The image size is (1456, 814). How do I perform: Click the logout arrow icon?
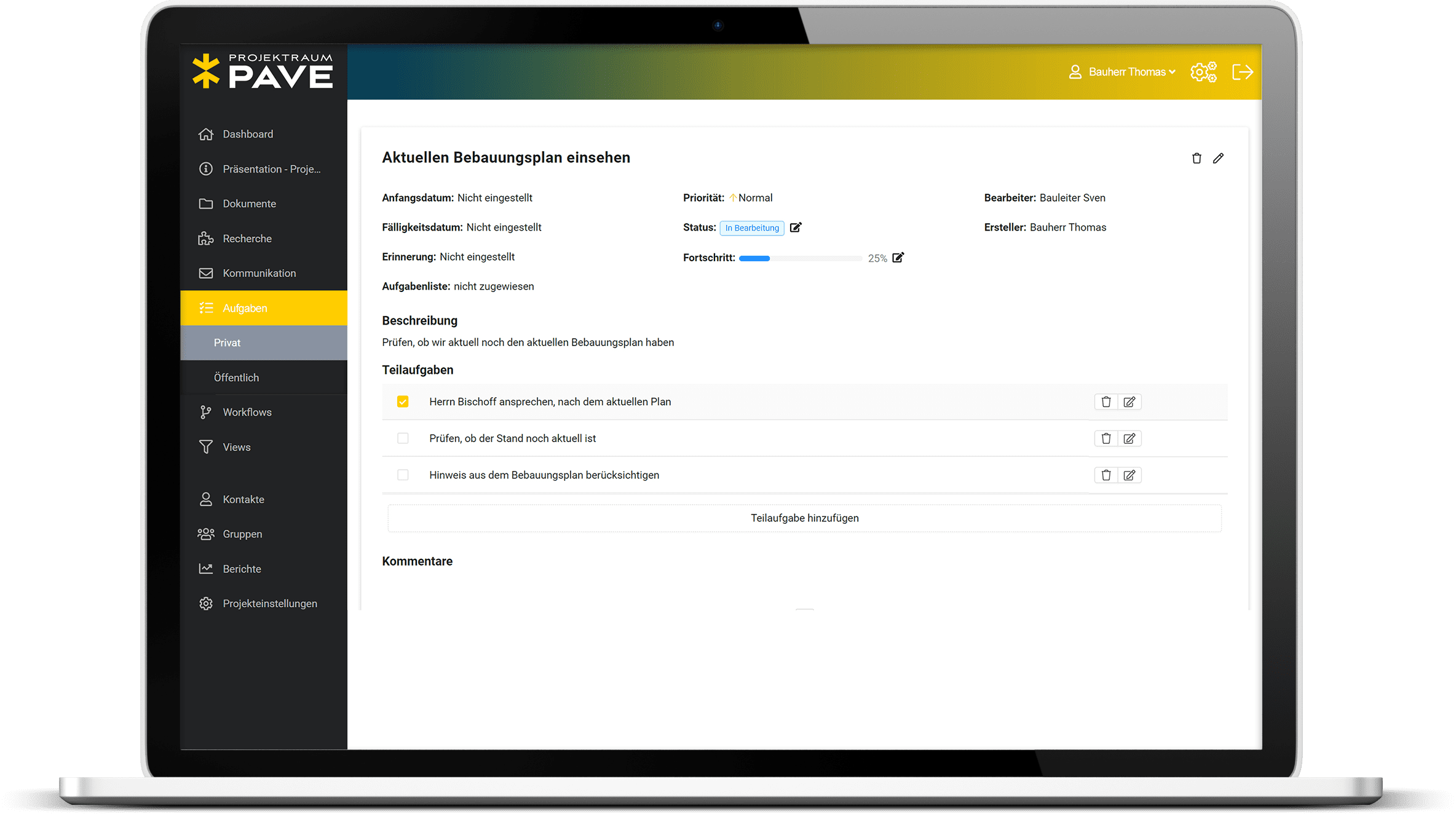tap(1243, 72)
